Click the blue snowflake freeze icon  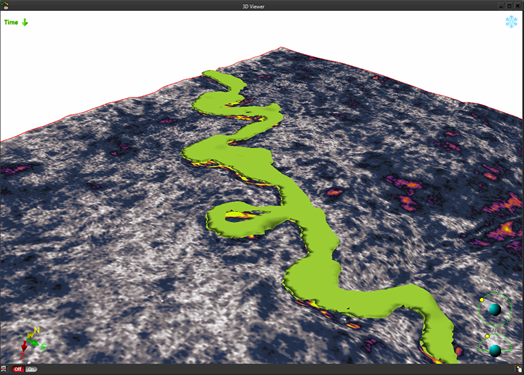511,22
